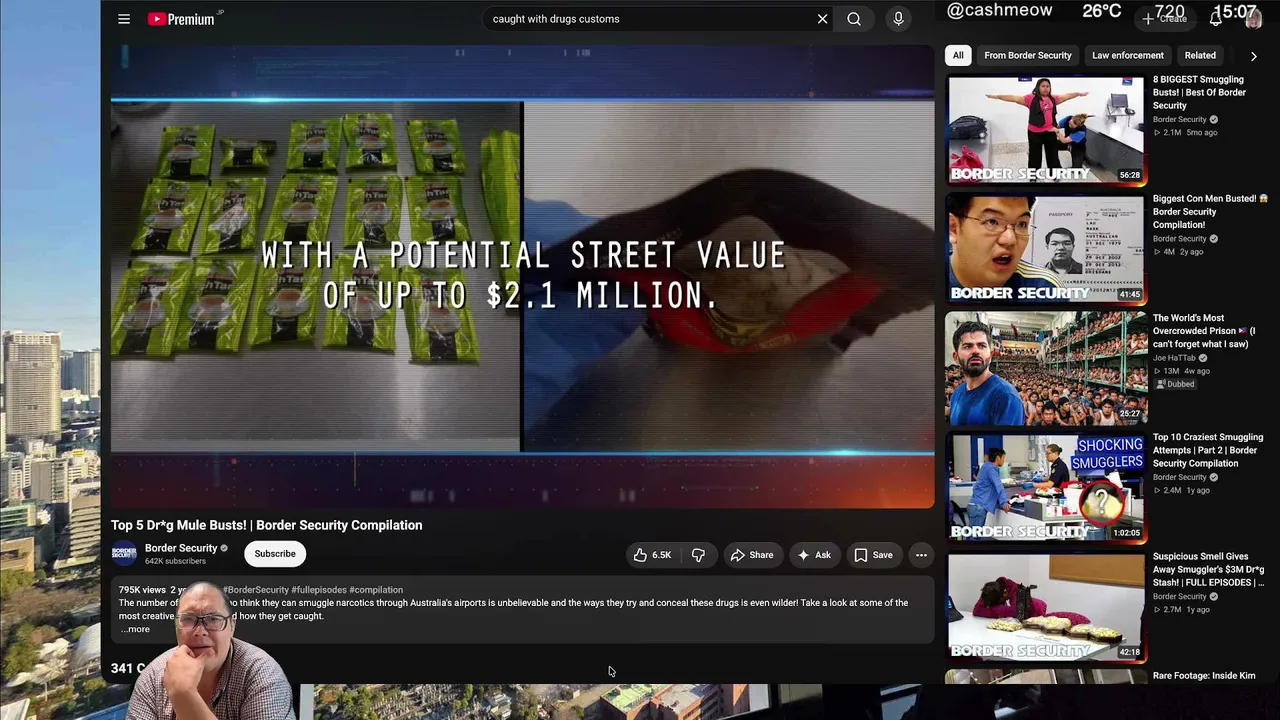
Task: Click the '2.4M 1y ago' video stats
Action: tap(1182, 490)
